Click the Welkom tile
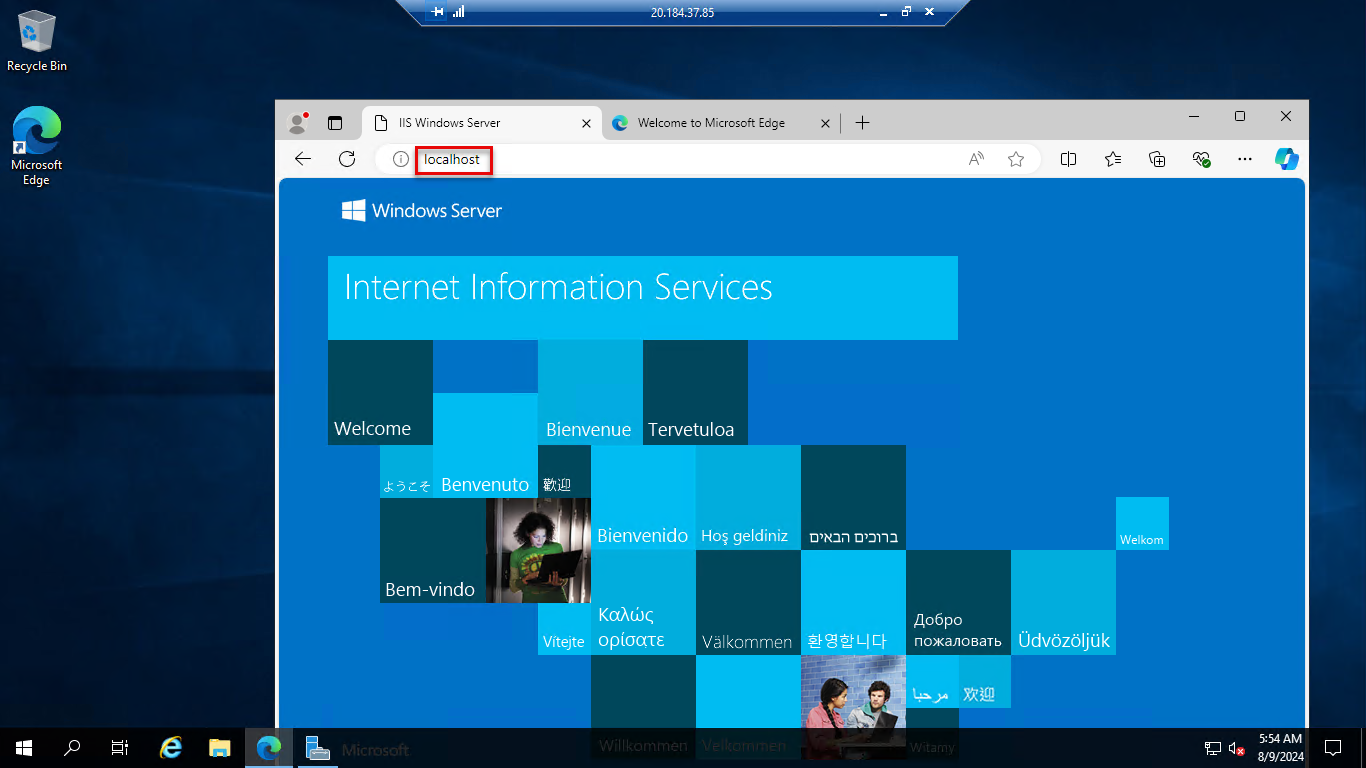This screenshot has height=768, width=1366. (1142, 523)
